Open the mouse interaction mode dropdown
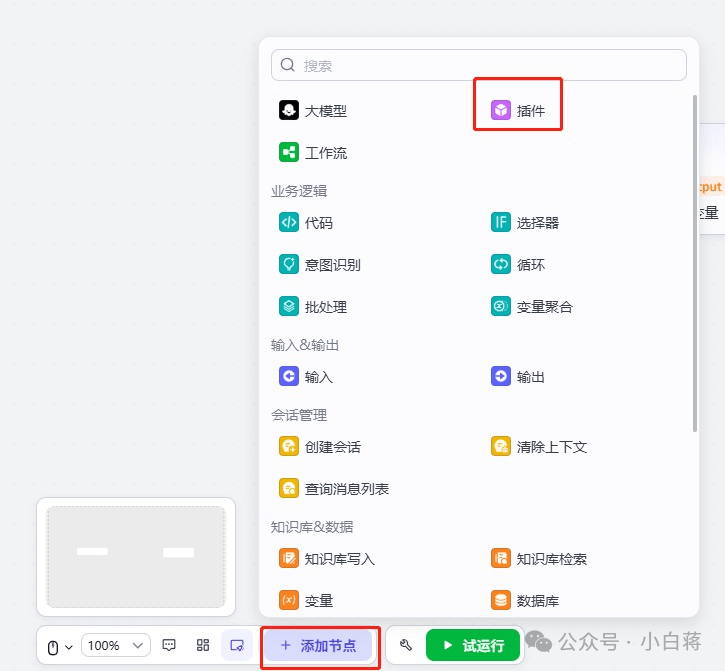The image size is (725, 671). [x=60, y=647]
